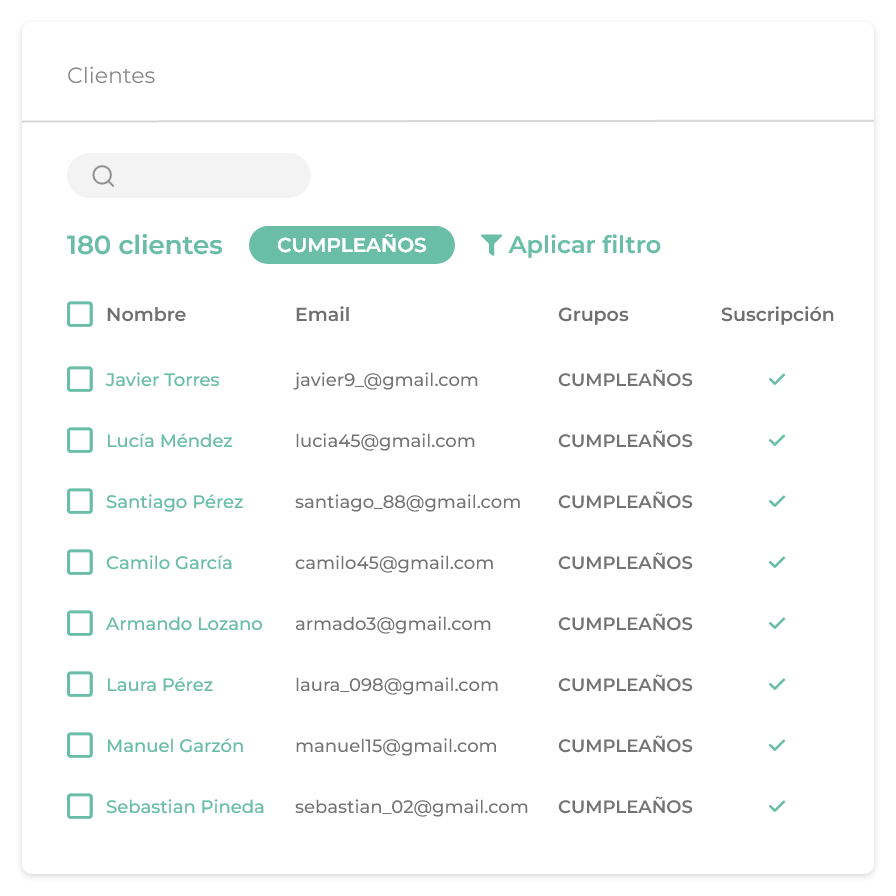Tick the checkbox next to Manuel Garzón
This screenshot has width=896, height=896.
[x=80, y=746]
